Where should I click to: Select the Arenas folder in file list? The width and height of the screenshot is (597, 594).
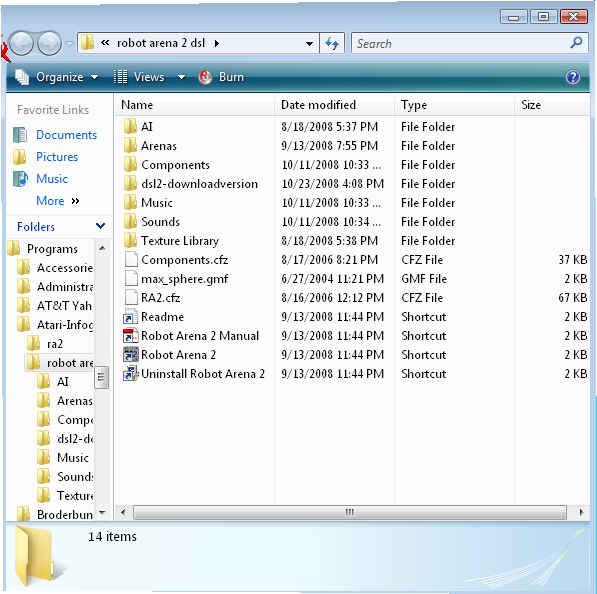(x=150, y=146)
